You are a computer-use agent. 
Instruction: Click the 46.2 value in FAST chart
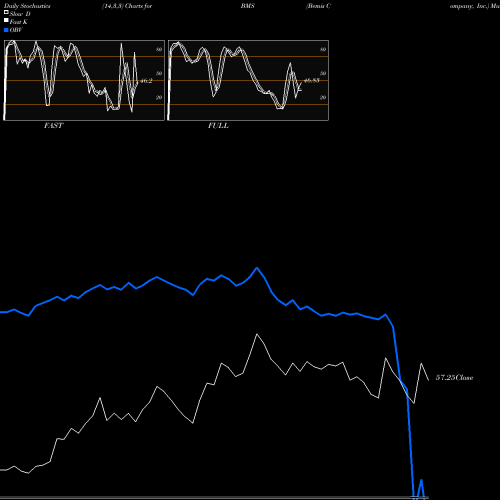(146, 81)
